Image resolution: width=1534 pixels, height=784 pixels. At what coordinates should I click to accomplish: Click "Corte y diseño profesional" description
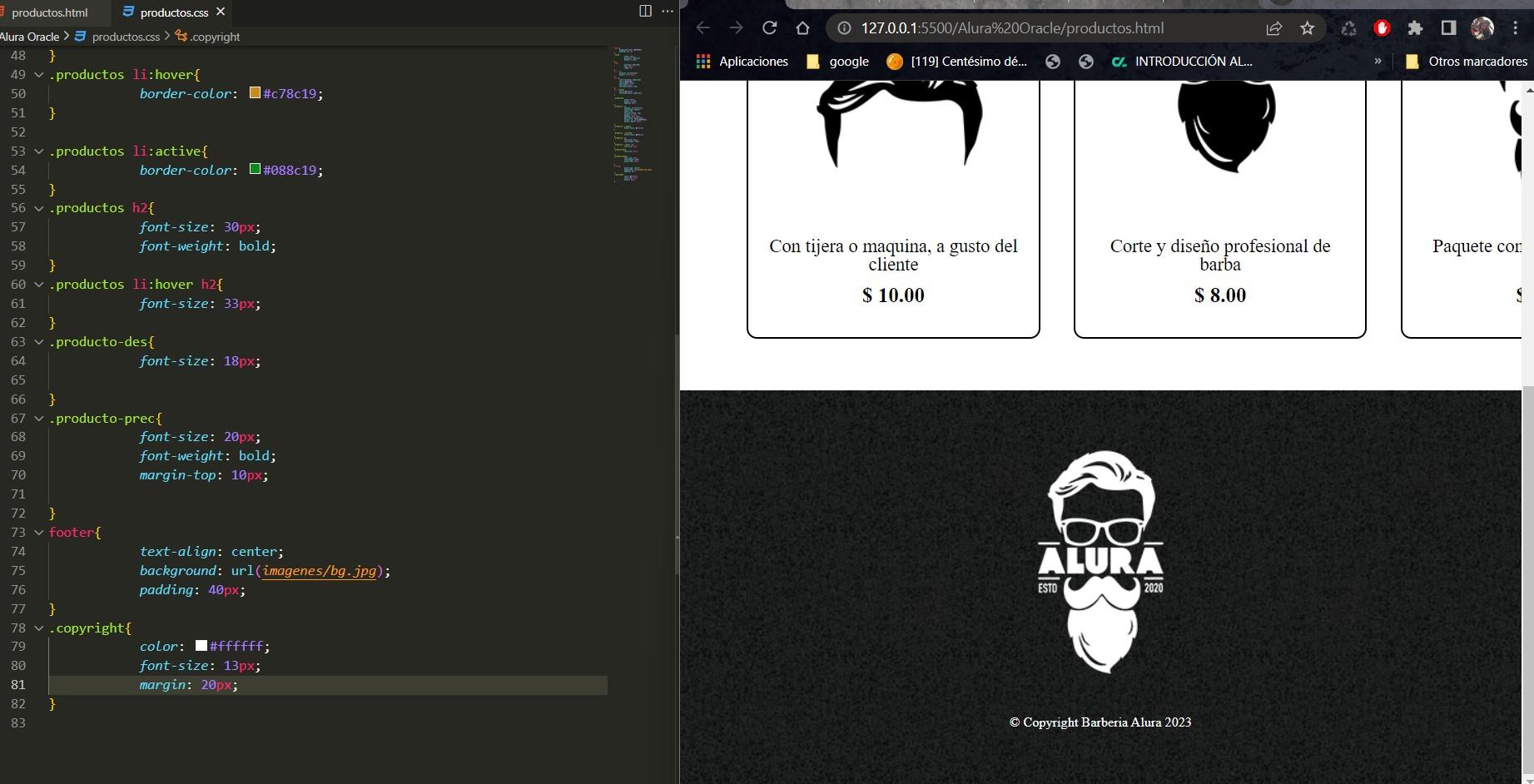click(x=1220, y=256)
